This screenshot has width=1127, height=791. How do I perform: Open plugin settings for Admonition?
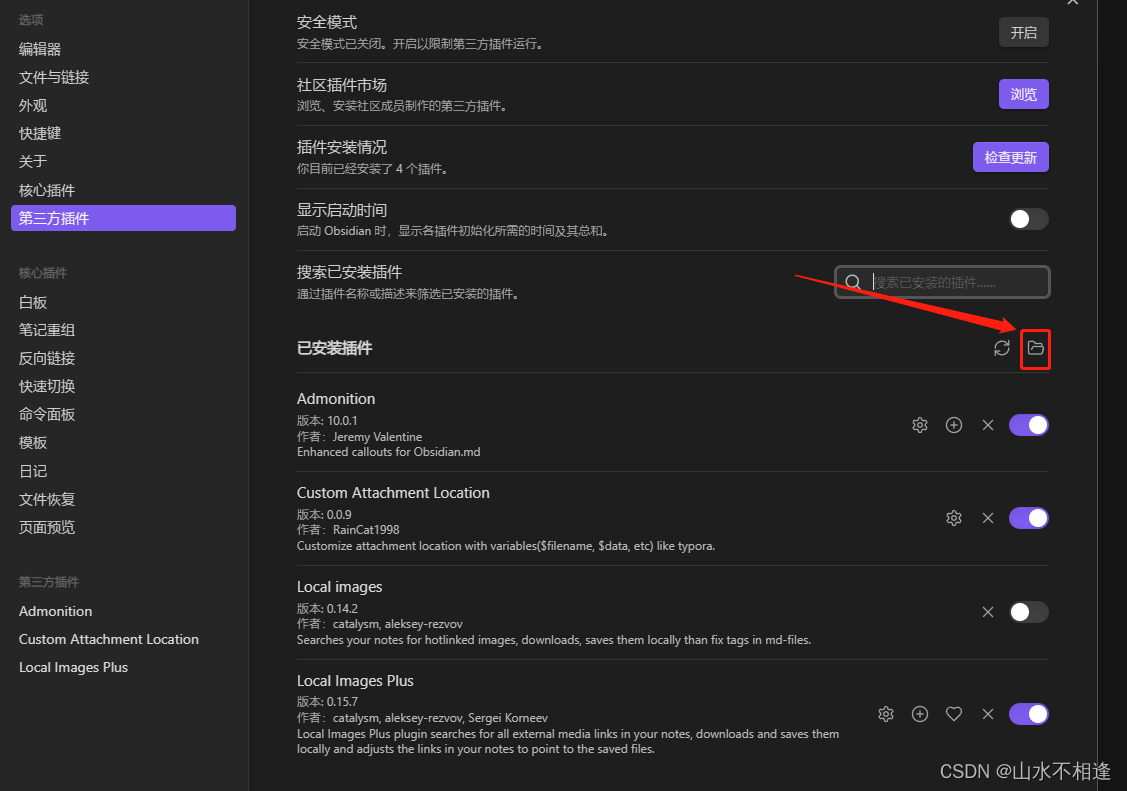(x=919, y=425)
